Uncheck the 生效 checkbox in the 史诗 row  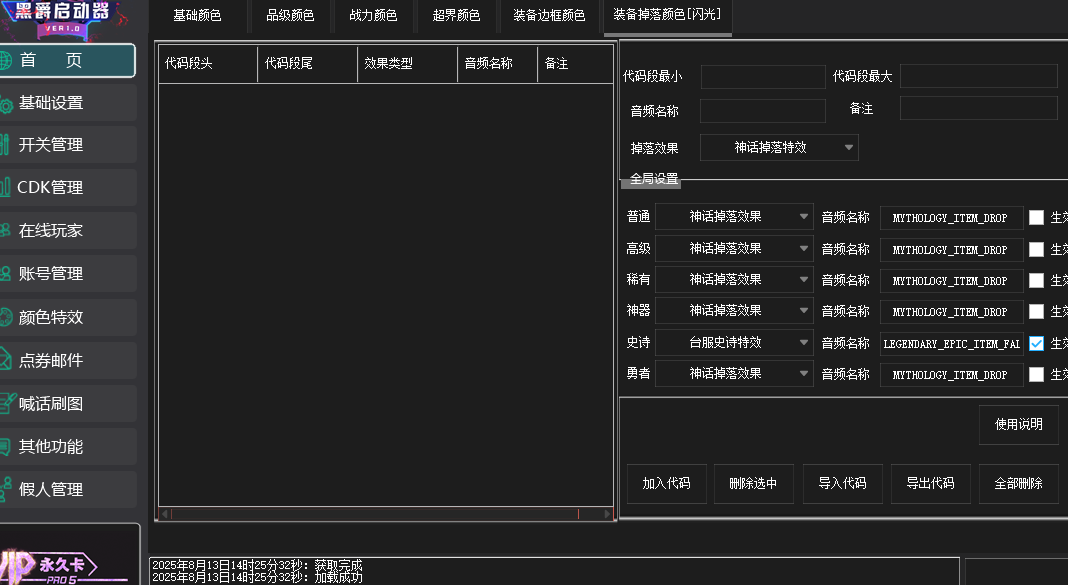(x=1036, y=343)
